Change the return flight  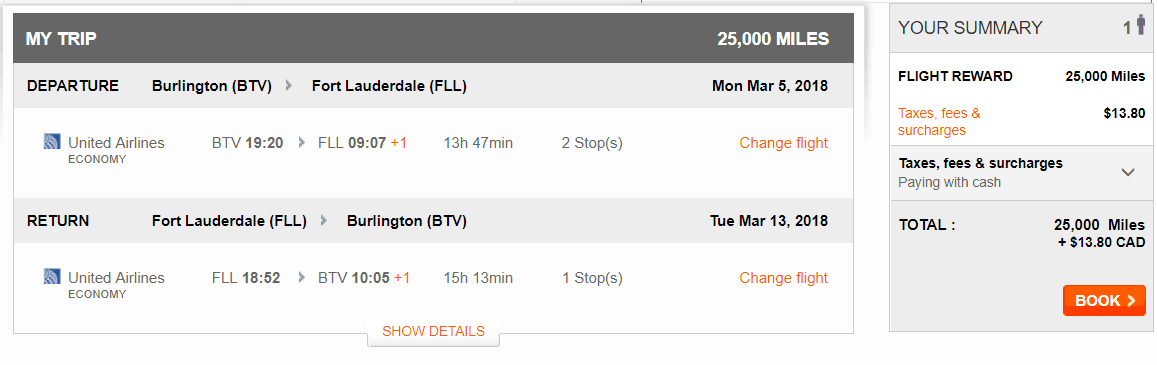click(x=784, y=278)
